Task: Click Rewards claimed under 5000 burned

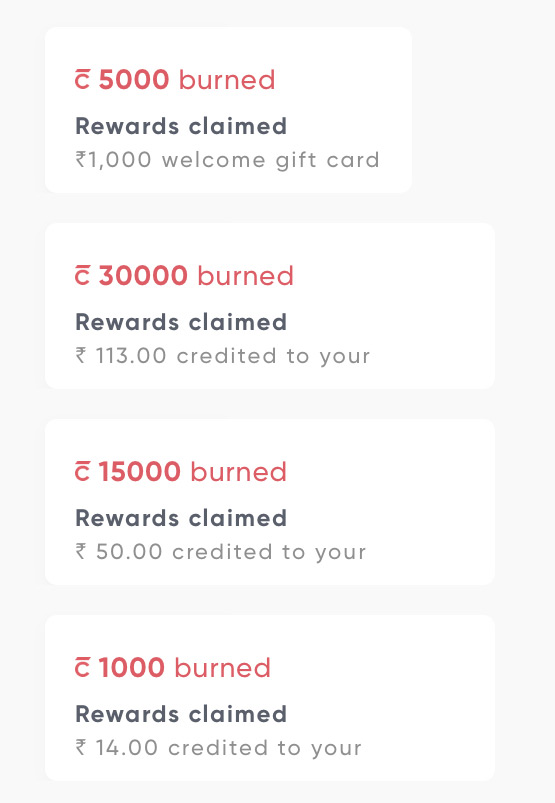Action: tap(181, 126)
